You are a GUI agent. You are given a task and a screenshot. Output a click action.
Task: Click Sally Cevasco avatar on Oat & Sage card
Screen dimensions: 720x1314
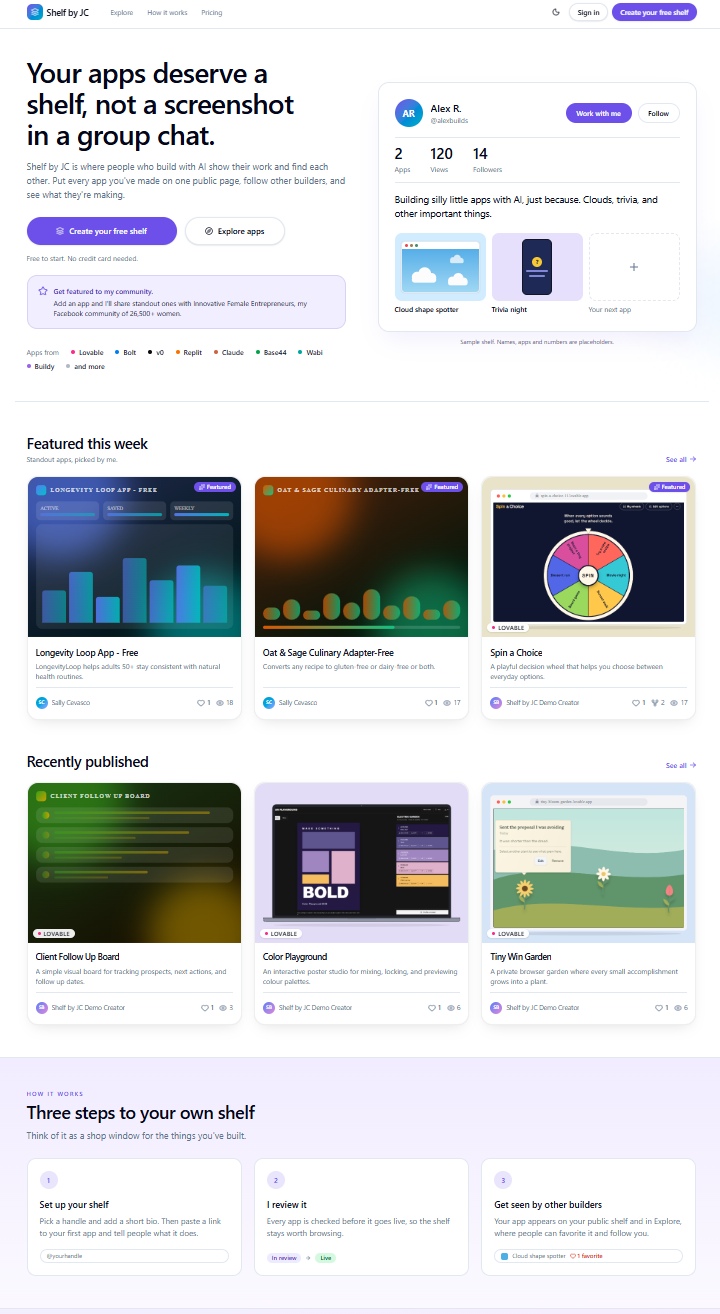pyautogui.click(x=269, y=703)
